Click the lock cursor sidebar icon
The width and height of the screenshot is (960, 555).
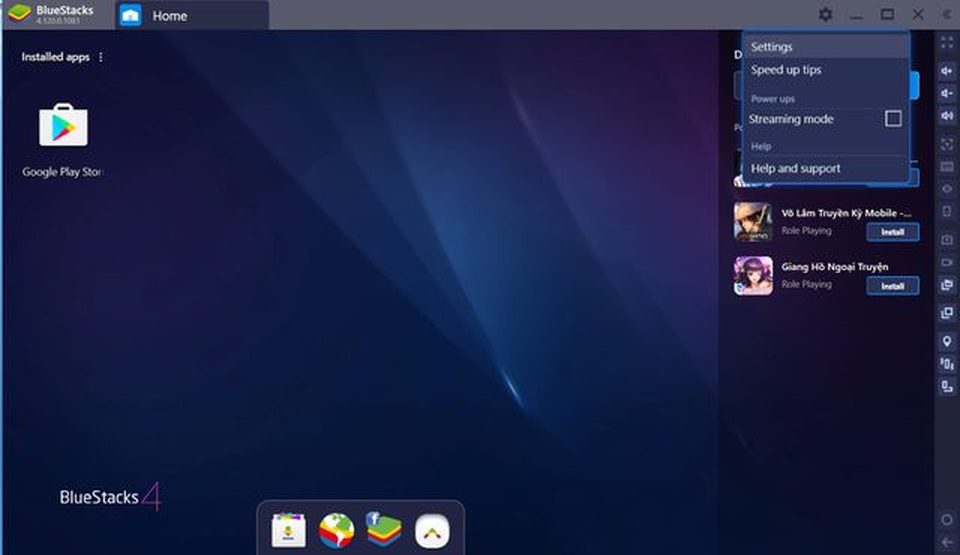[947, 145]
